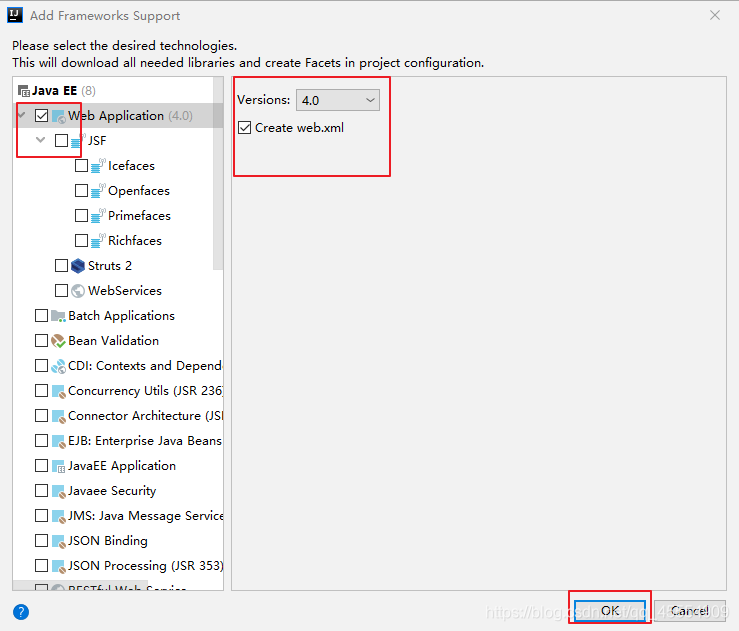The width and height of the screenshot is (739, 631).
Task: Check the Batch Applications checkbox
Action: (41, 315)
